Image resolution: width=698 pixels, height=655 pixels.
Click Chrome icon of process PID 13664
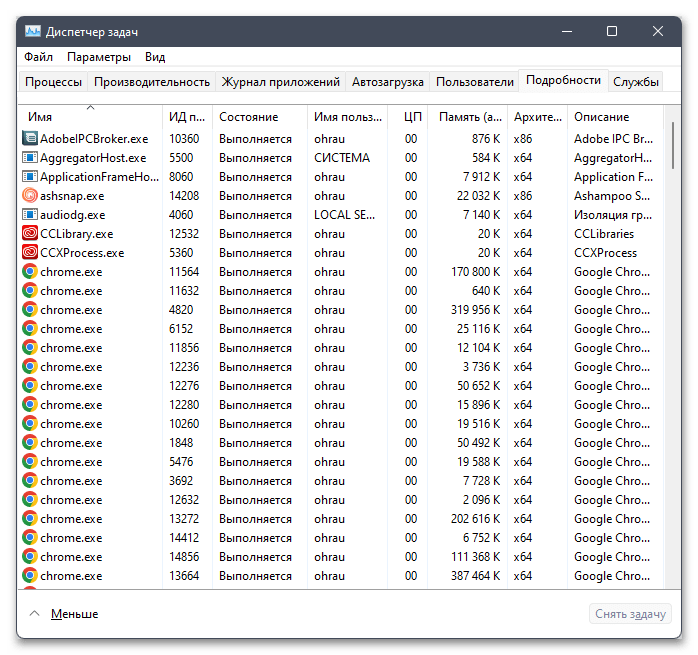coord(30,575)
